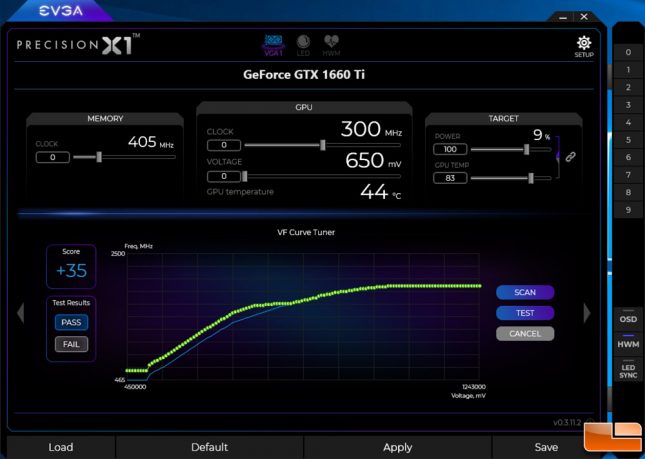Click the Power target value field

(x=450, y=149)
